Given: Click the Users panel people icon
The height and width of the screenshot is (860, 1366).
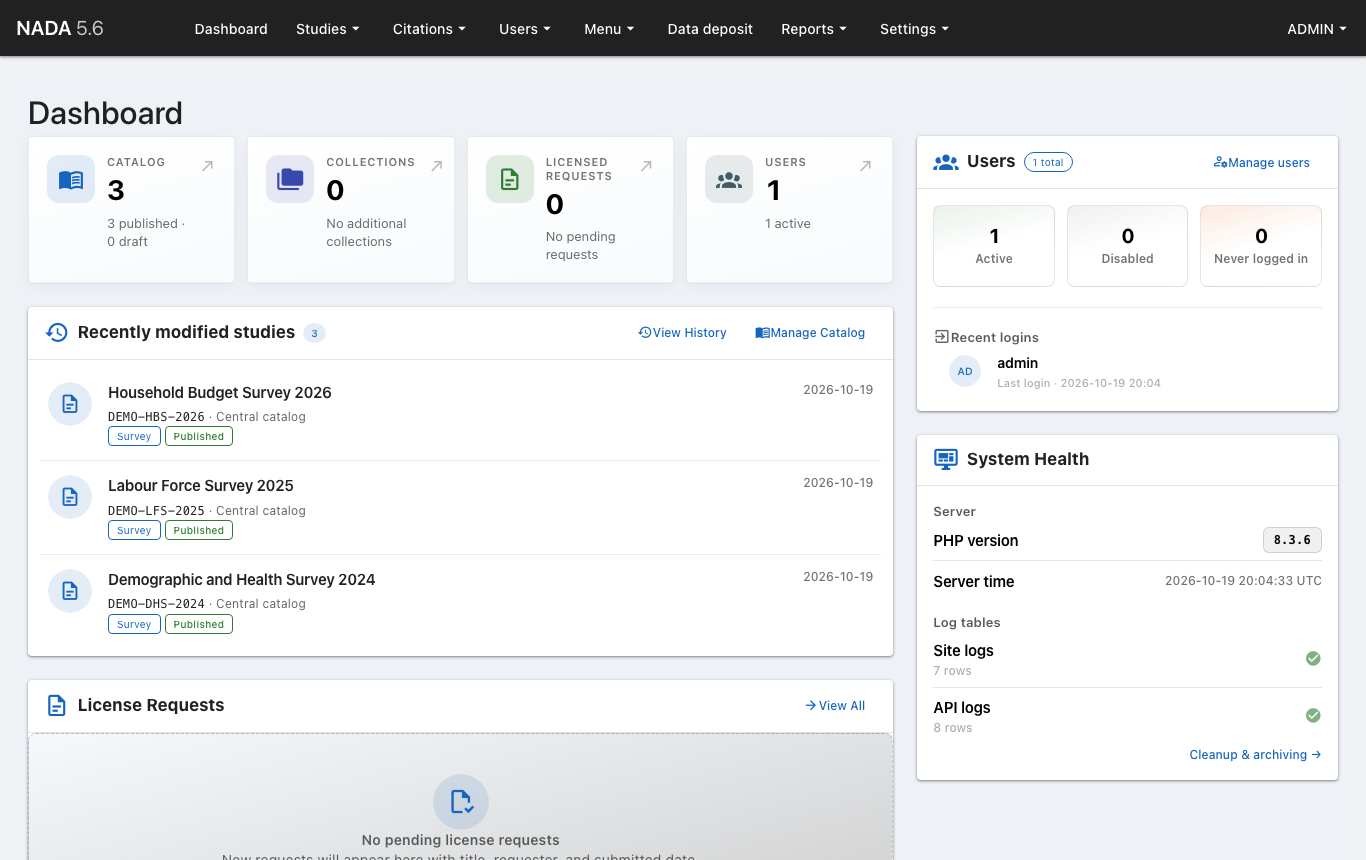Looking at the screenshot, I should tap(946, 162).
